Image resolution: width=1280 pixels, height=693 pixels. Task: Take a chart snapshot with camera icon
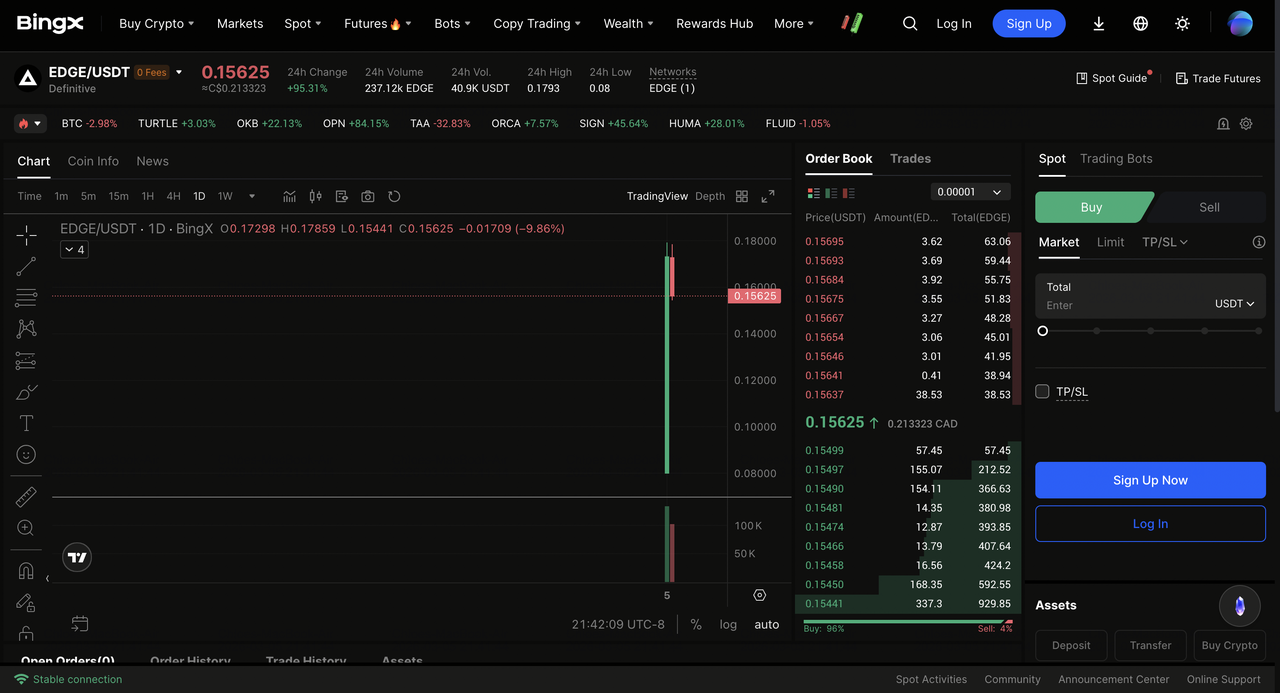coord(368,196)
